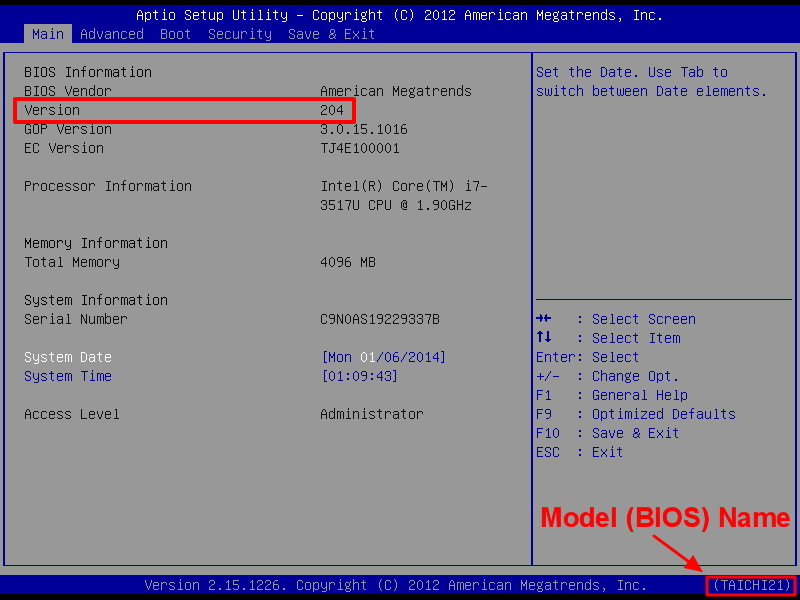This screenshot has width=800, height=600.
Task: Open the Save & Exit tab in menu bar
Action: (331, 34)
